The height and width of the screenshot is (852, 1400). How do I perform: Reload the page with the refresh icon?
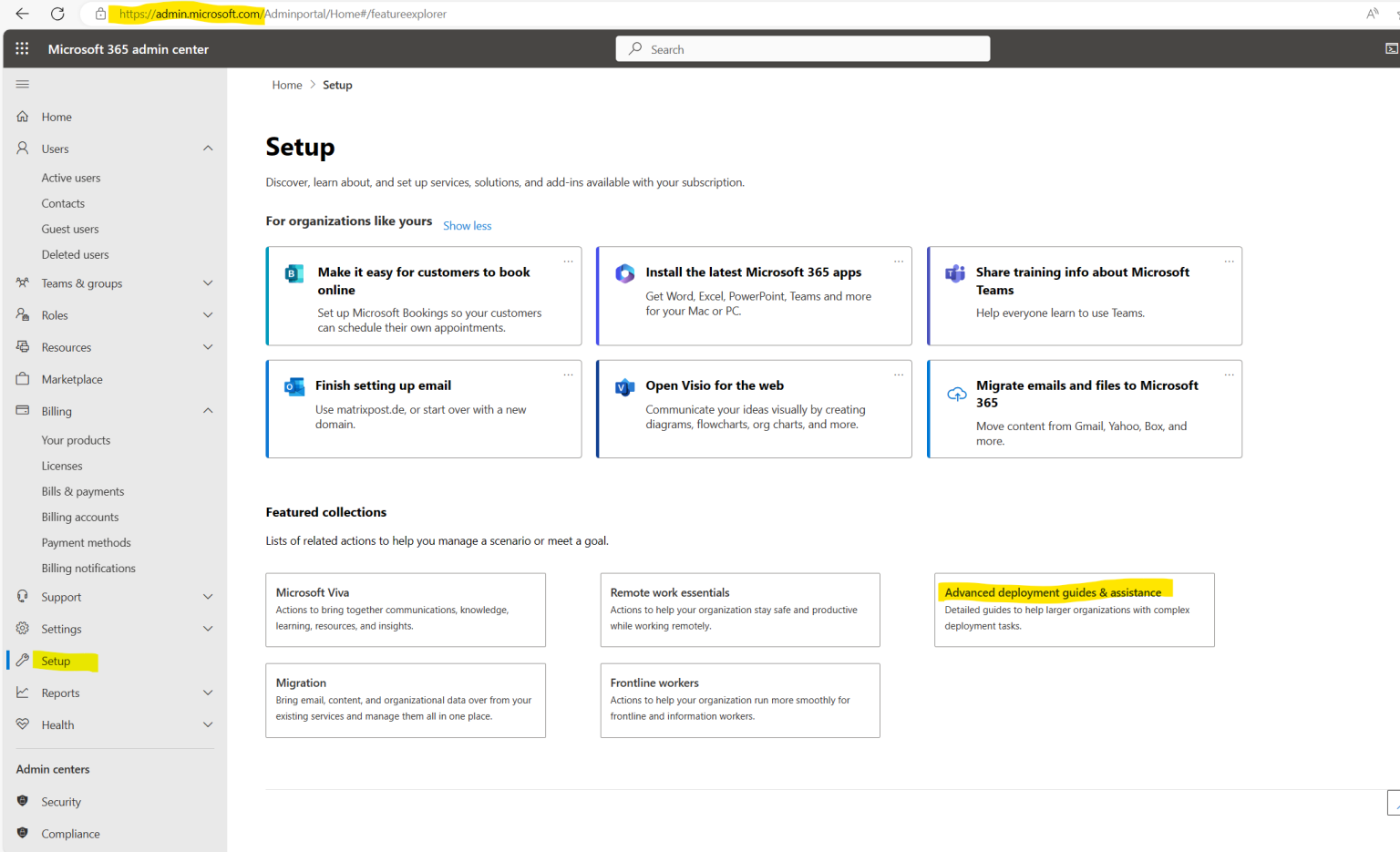click(57, 14)
